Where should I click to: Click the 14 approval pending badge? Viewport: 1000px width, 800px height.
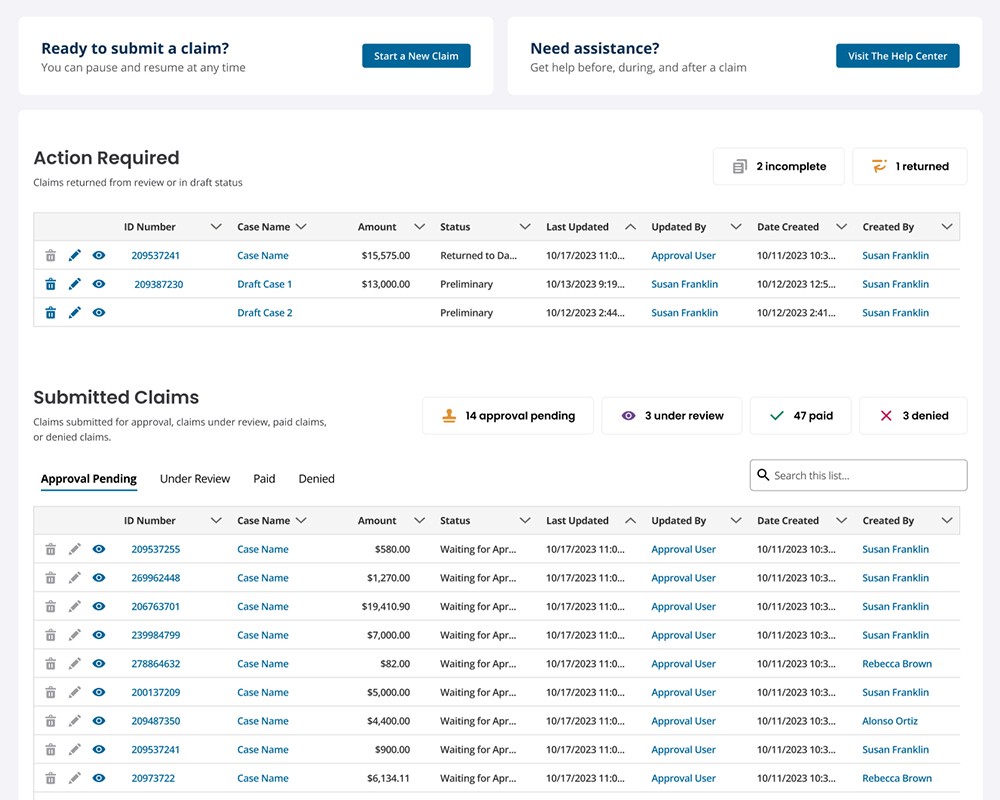[x=508, y=416]
